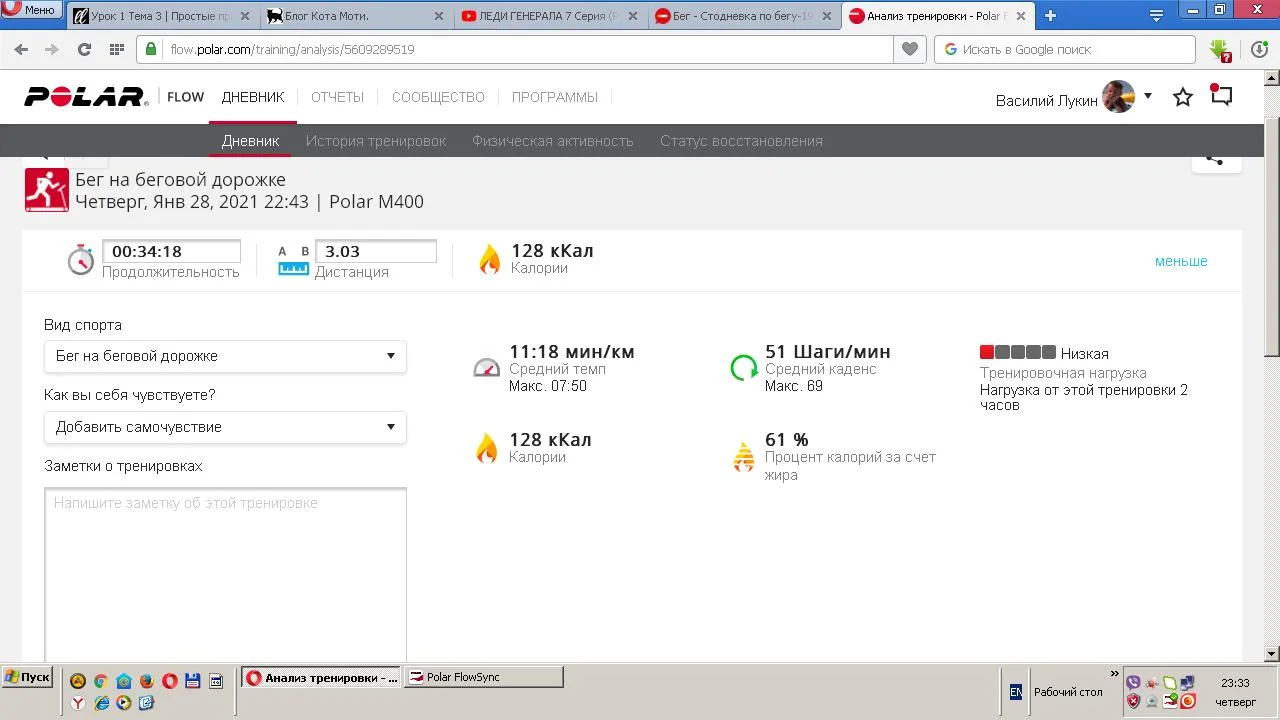
Task: Click the browser reload button
Action: pos(84,49)
